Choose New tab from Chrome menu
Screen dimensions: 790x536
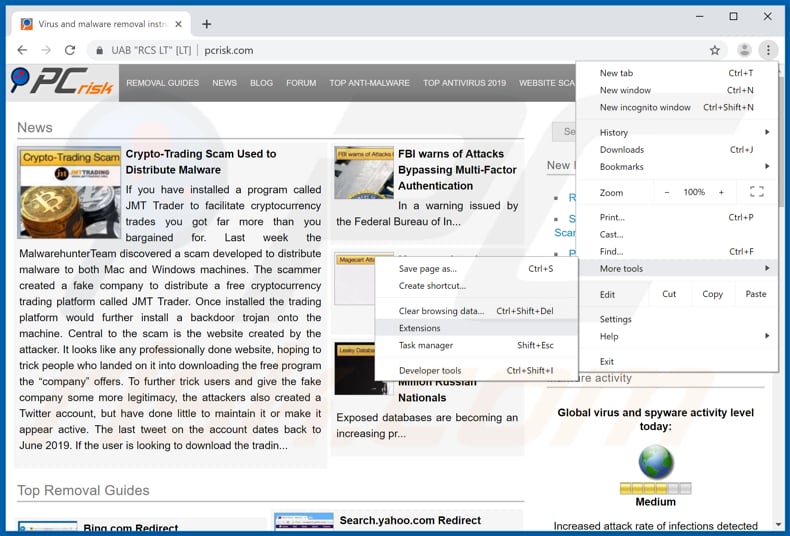click(677, 73)
